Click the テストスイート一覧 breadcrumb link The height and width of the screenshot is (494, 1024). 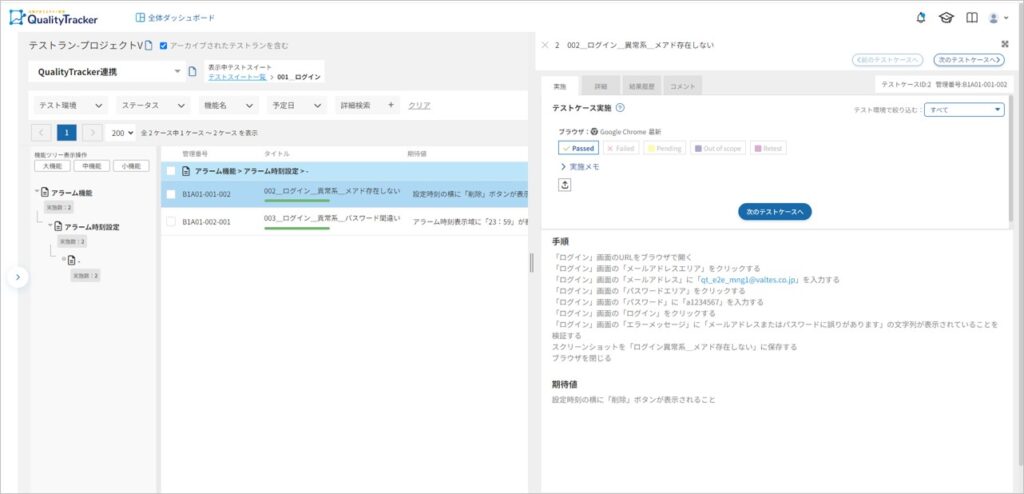tap(236, 77)
